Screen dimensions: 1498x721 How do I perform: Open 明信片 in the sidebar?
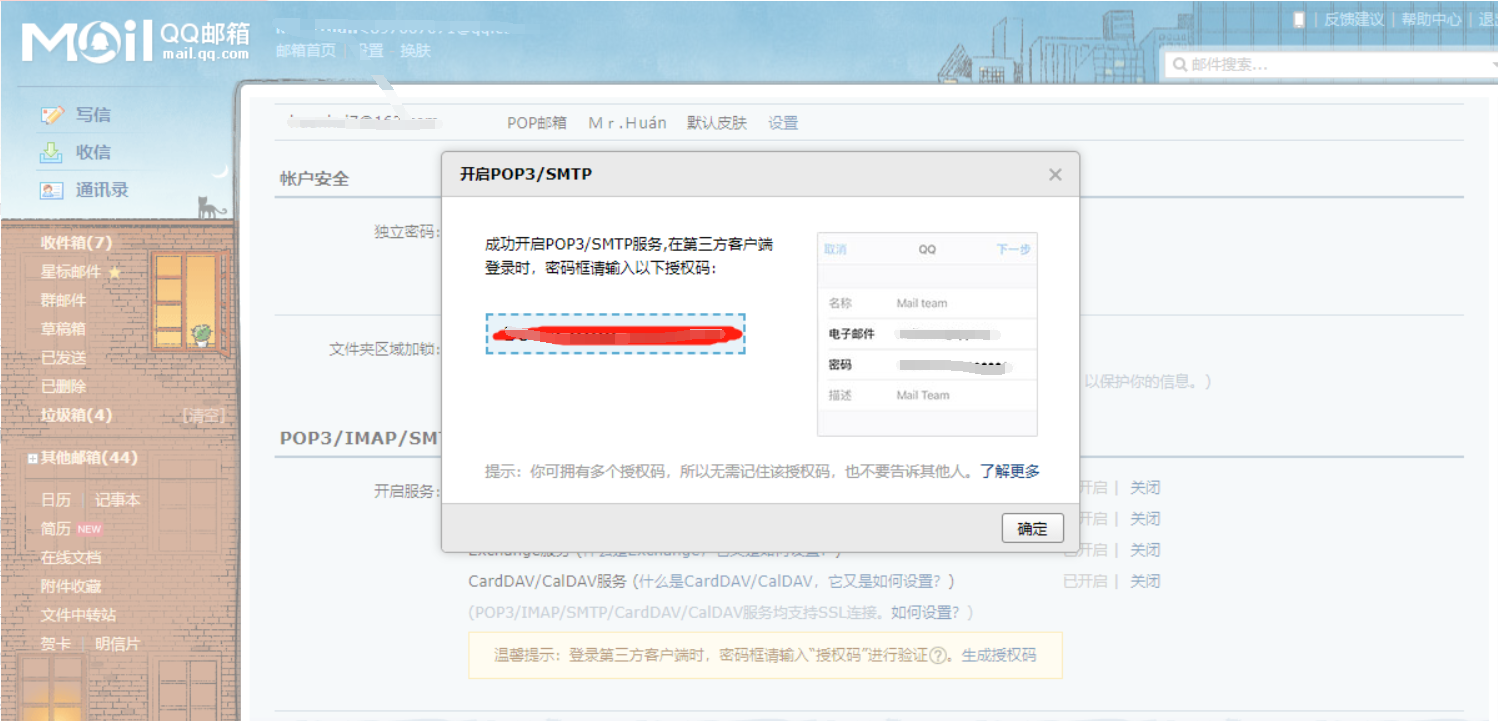click(118, 644)
